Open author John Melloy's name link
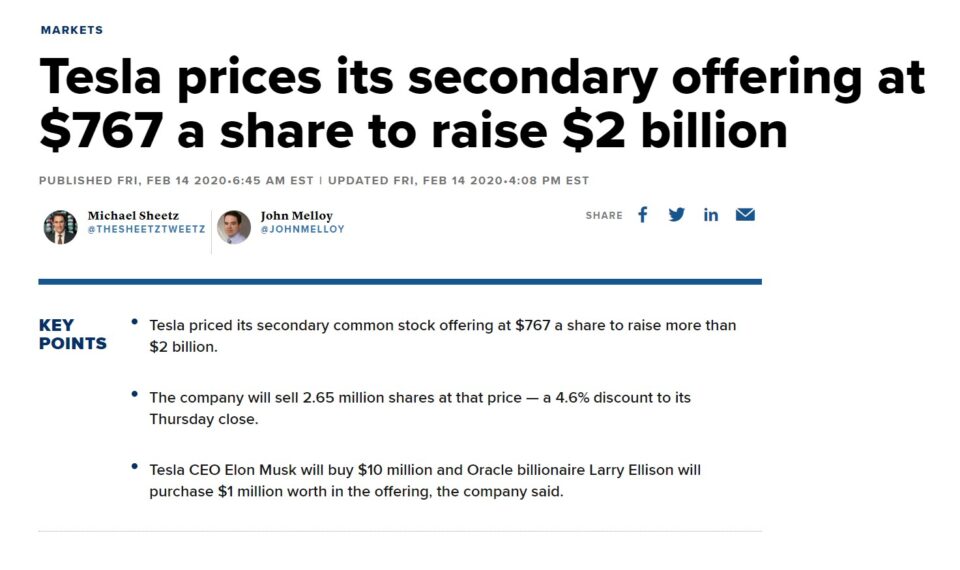 coord(296,215)
